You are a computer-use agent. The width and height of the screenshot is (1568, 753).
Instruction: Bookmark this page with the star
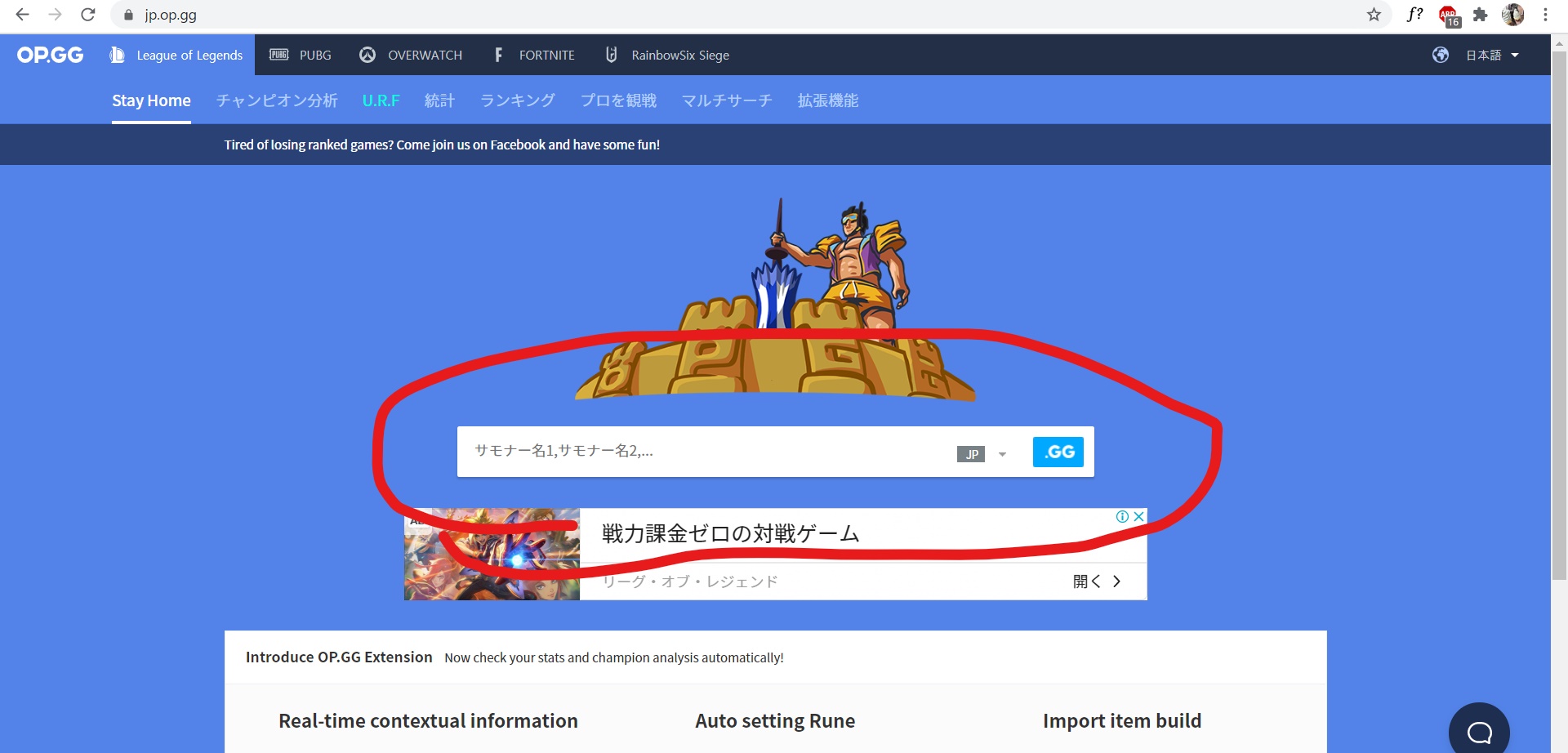tap(1374, 15)
